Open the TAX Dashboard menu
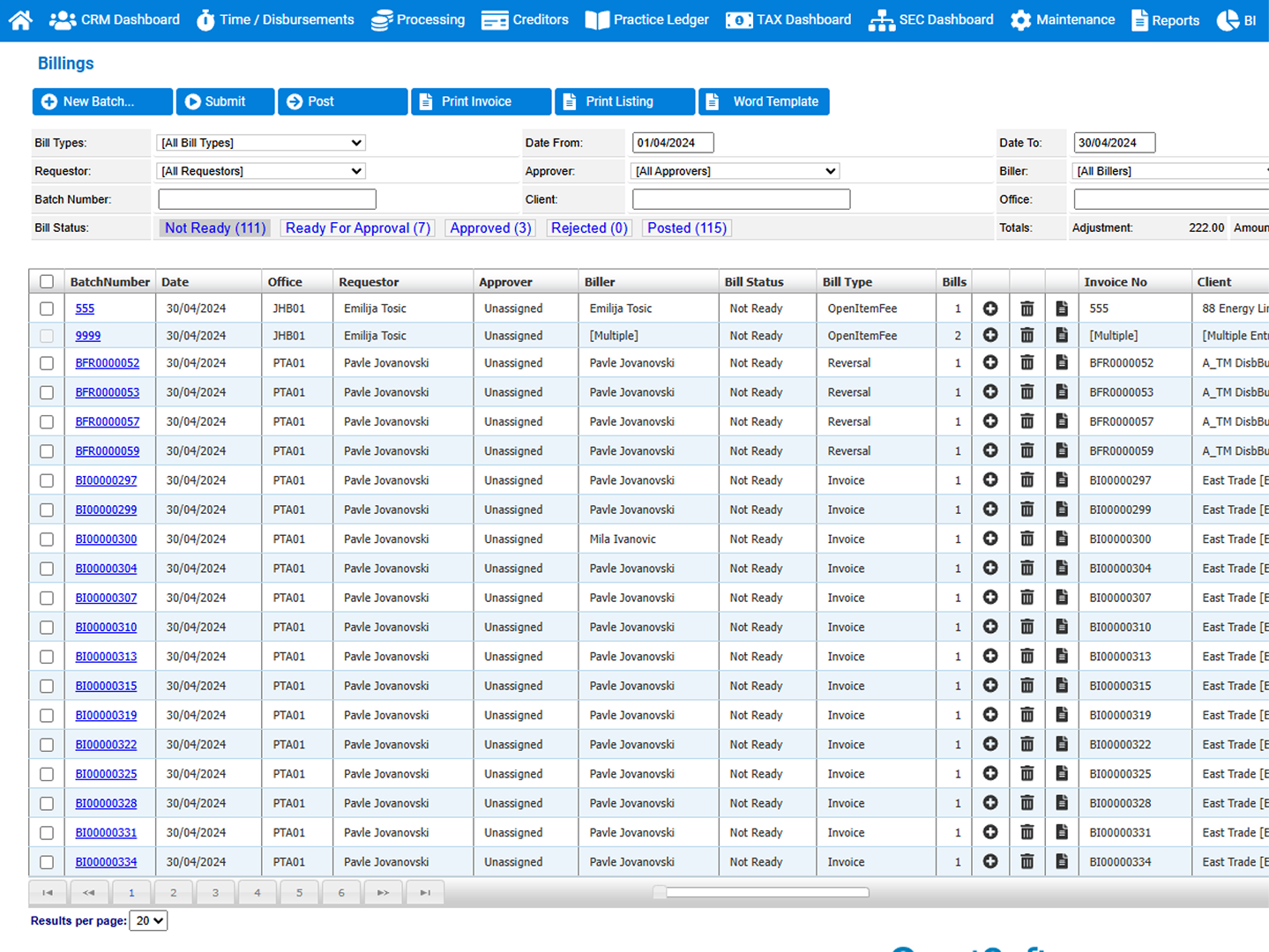 pos(788,19)
